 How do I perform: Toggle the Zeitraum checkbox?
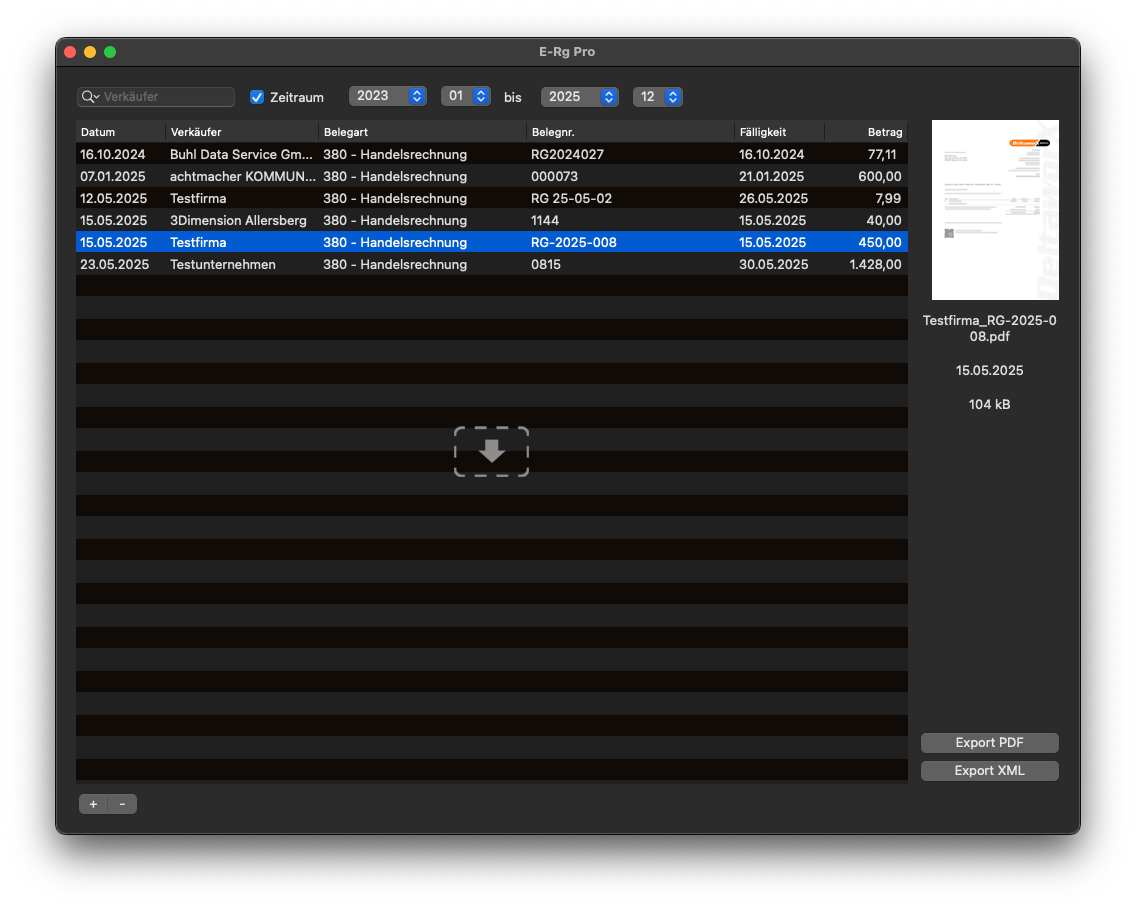click(x=256, y=96)
